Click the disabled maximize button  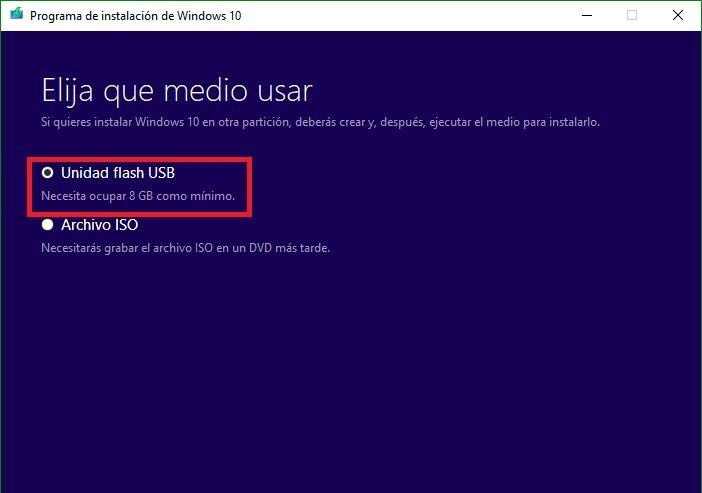point(632,16)
